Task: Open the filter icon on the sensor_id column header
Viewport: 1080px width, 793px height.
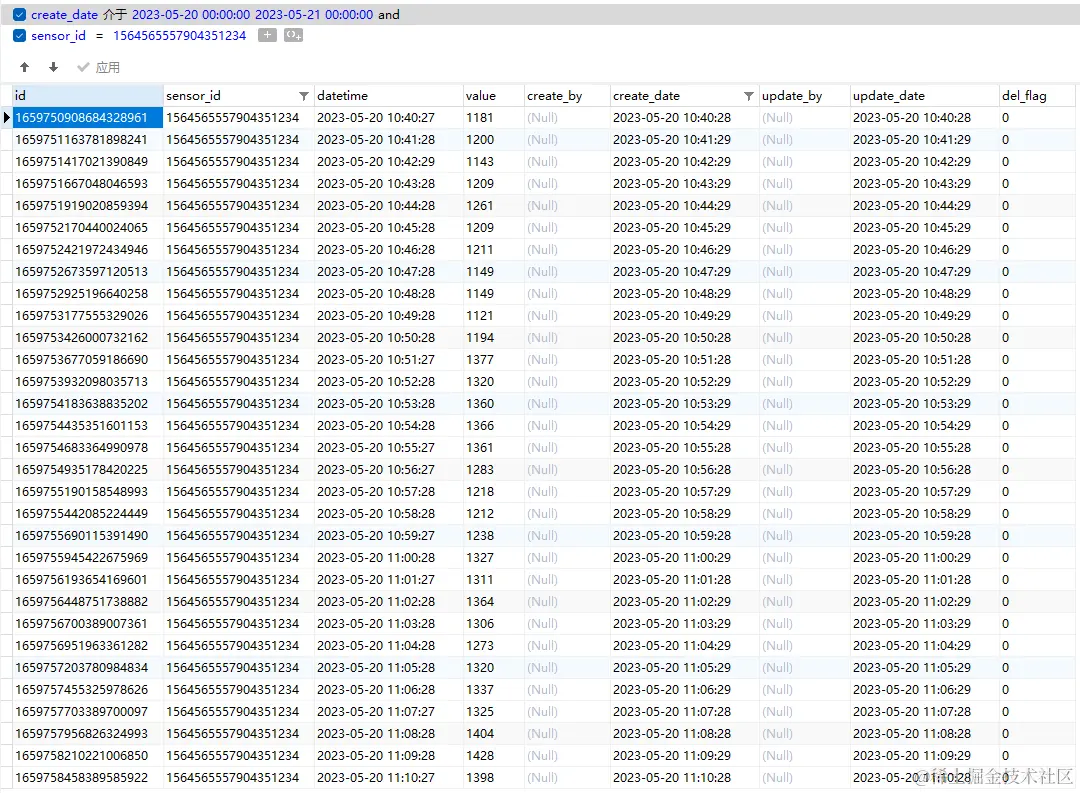Action: [x=304, y=96]
